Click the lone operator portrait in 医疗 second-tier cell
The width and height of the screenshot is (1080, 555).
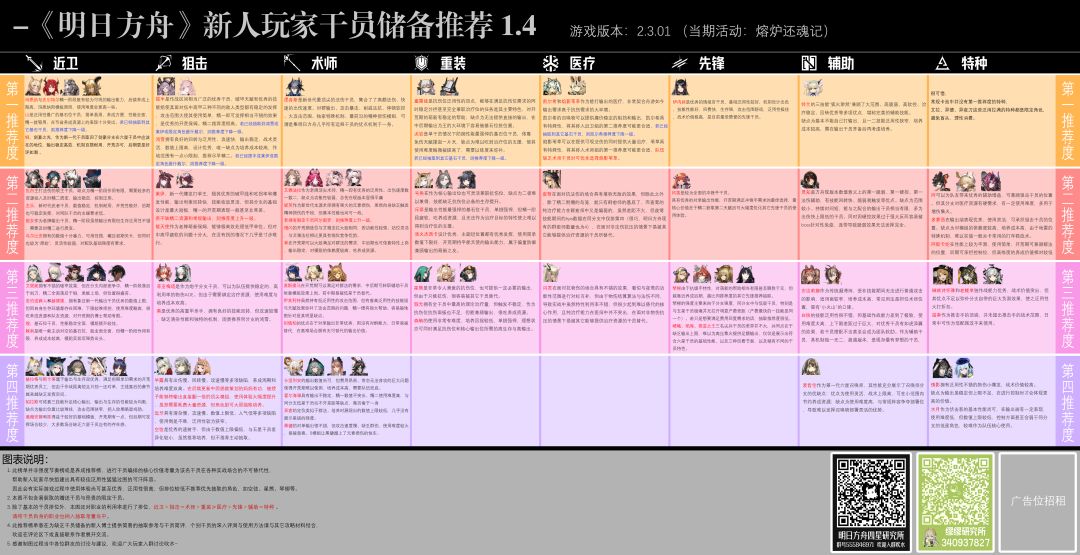(x=552, y=178)
